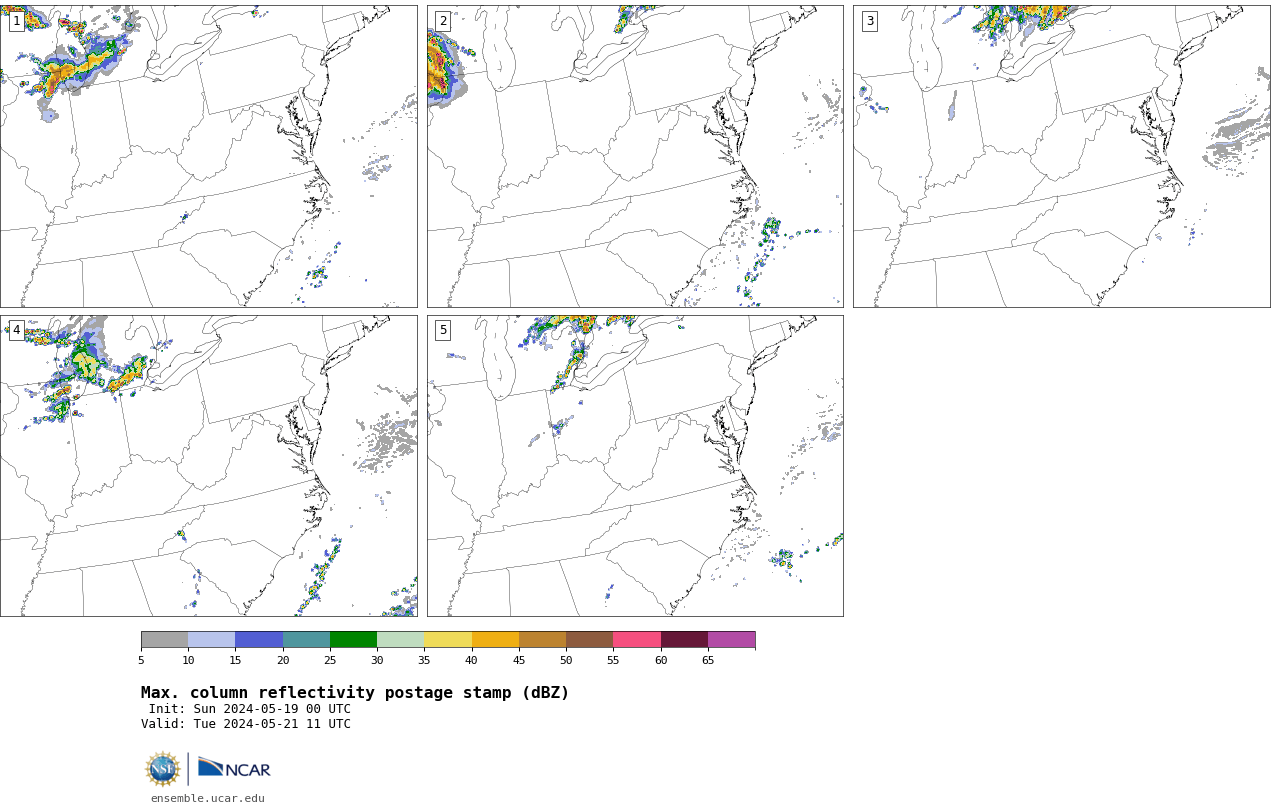Viewport: 1280px width, 809px height.
Task: Click the number label on panel 2
Action: [x=443, y=21]
